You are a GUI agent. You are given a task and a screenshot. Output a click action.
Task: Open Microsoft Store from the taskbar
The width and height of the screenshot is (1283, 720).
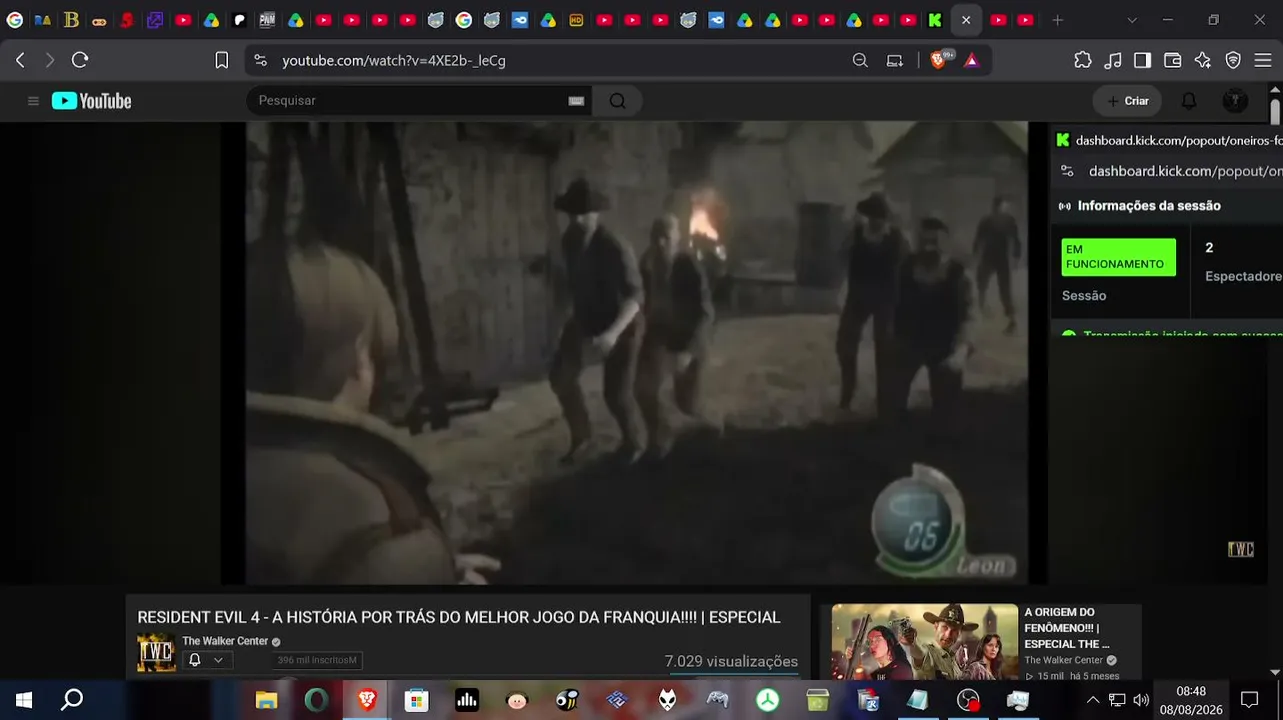[416, 700]
